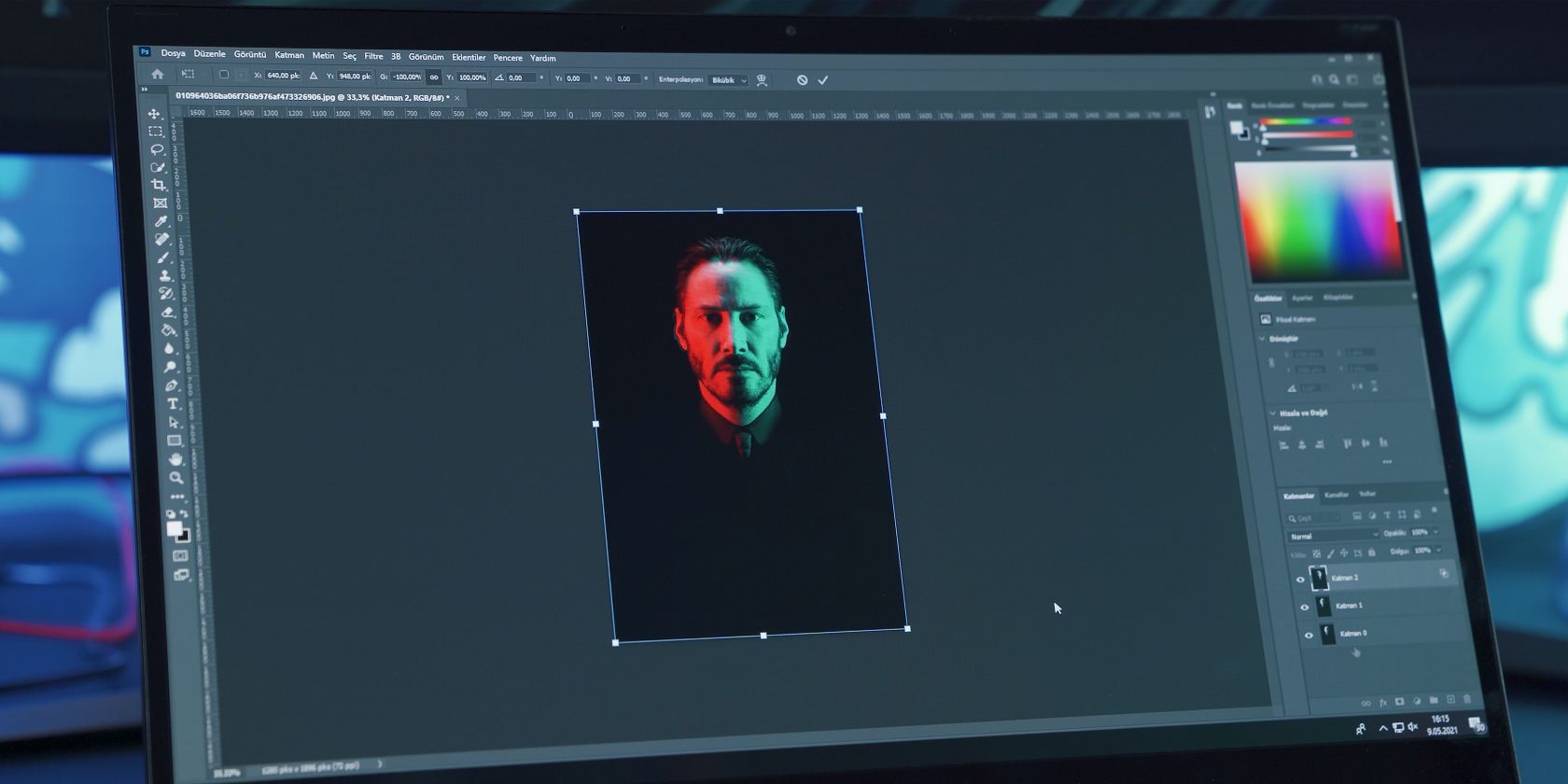Hide the Katman 2 layer
1568x784 pixels.
click(x=1300, y=580)
